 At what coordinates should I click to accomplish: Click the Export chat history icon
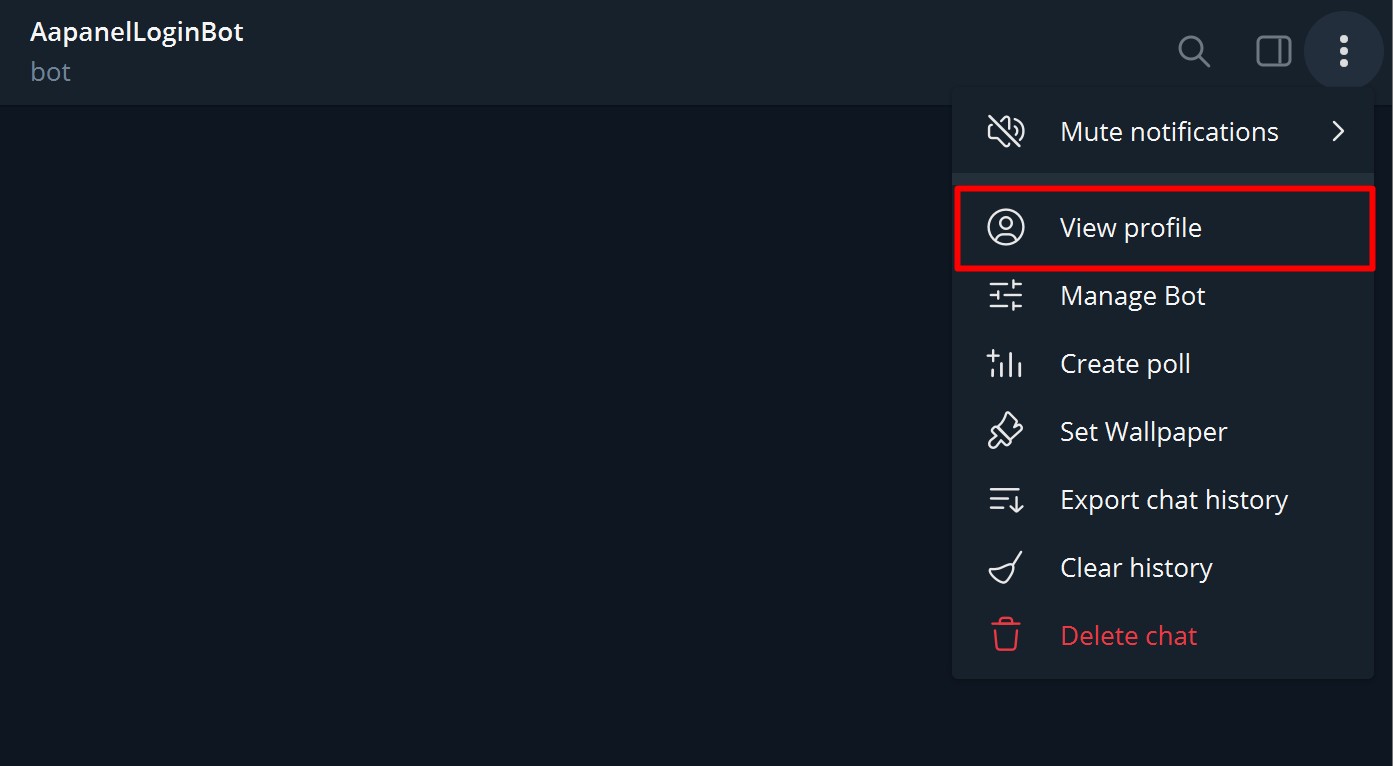click(1005, 500)
